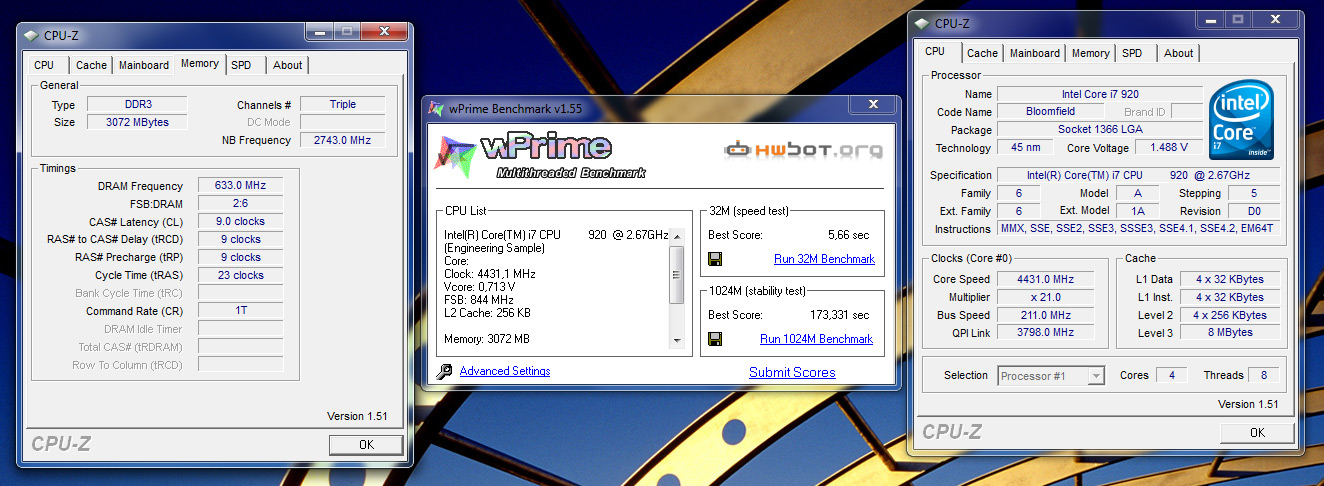Click the wPrime Multithreaded Benchmark logo
Viewport: 1324px width, 486px height.
click(540, 156)
